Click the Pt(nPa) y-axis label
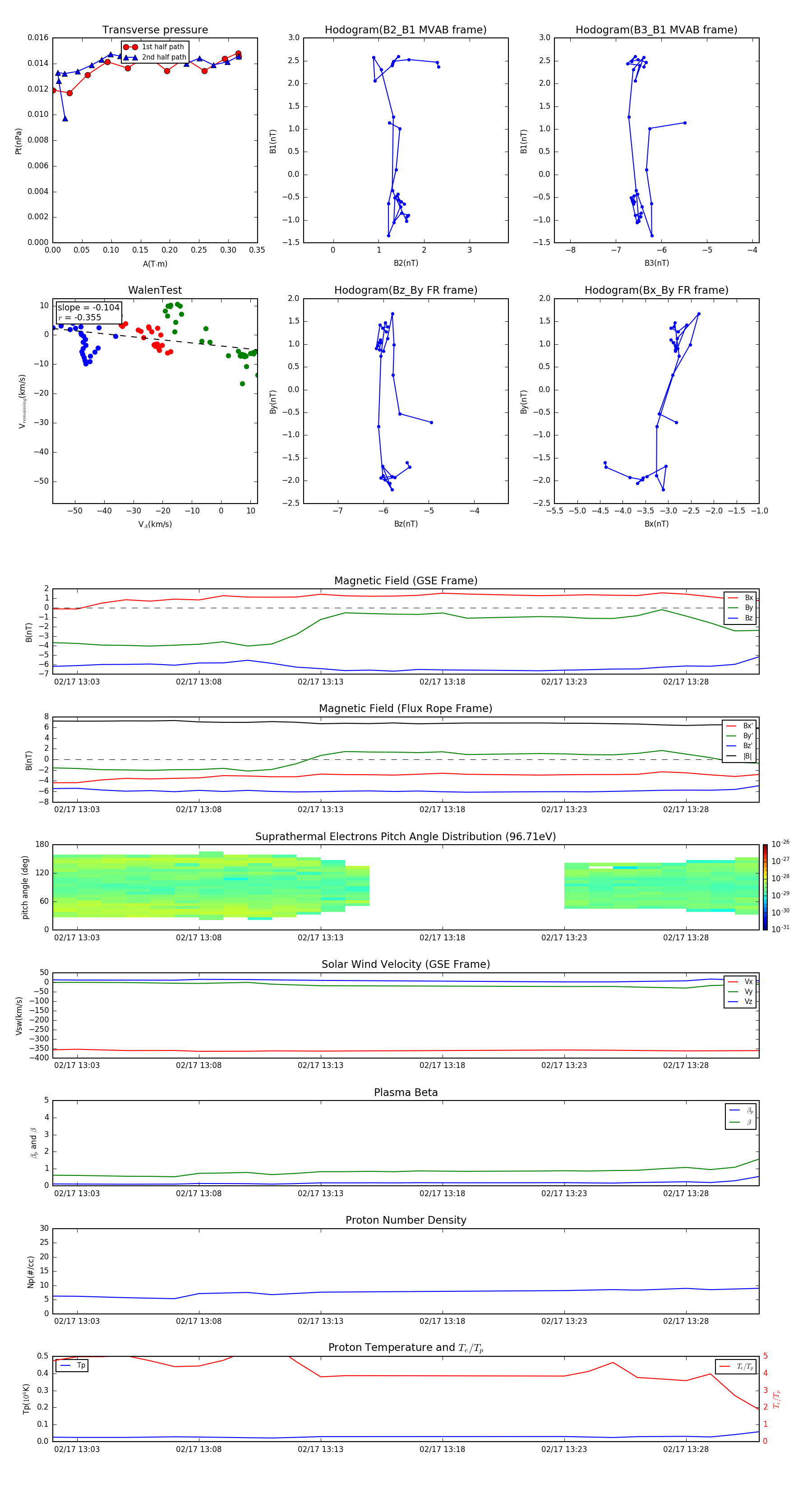Viewport: 812px width, 1489px height. [18, 140]
